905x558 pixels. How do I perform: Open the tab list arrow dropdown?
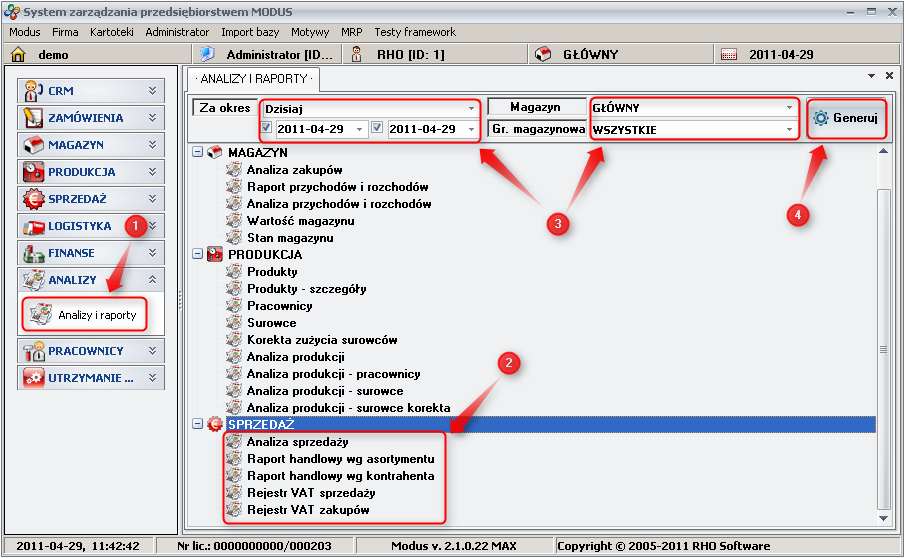pyautogui.click(x=872, y=76)
